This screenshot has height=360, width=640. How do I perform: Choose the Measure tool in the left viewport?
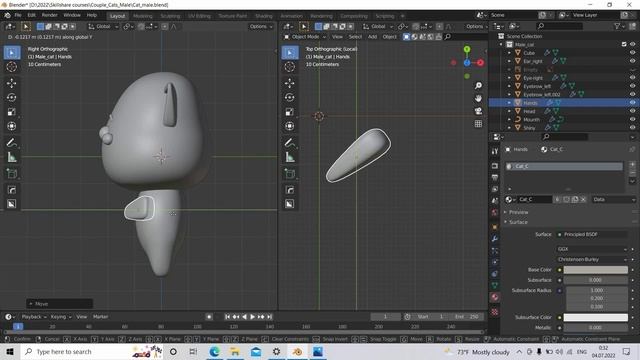pyautogui.click(x=11, y=157)
